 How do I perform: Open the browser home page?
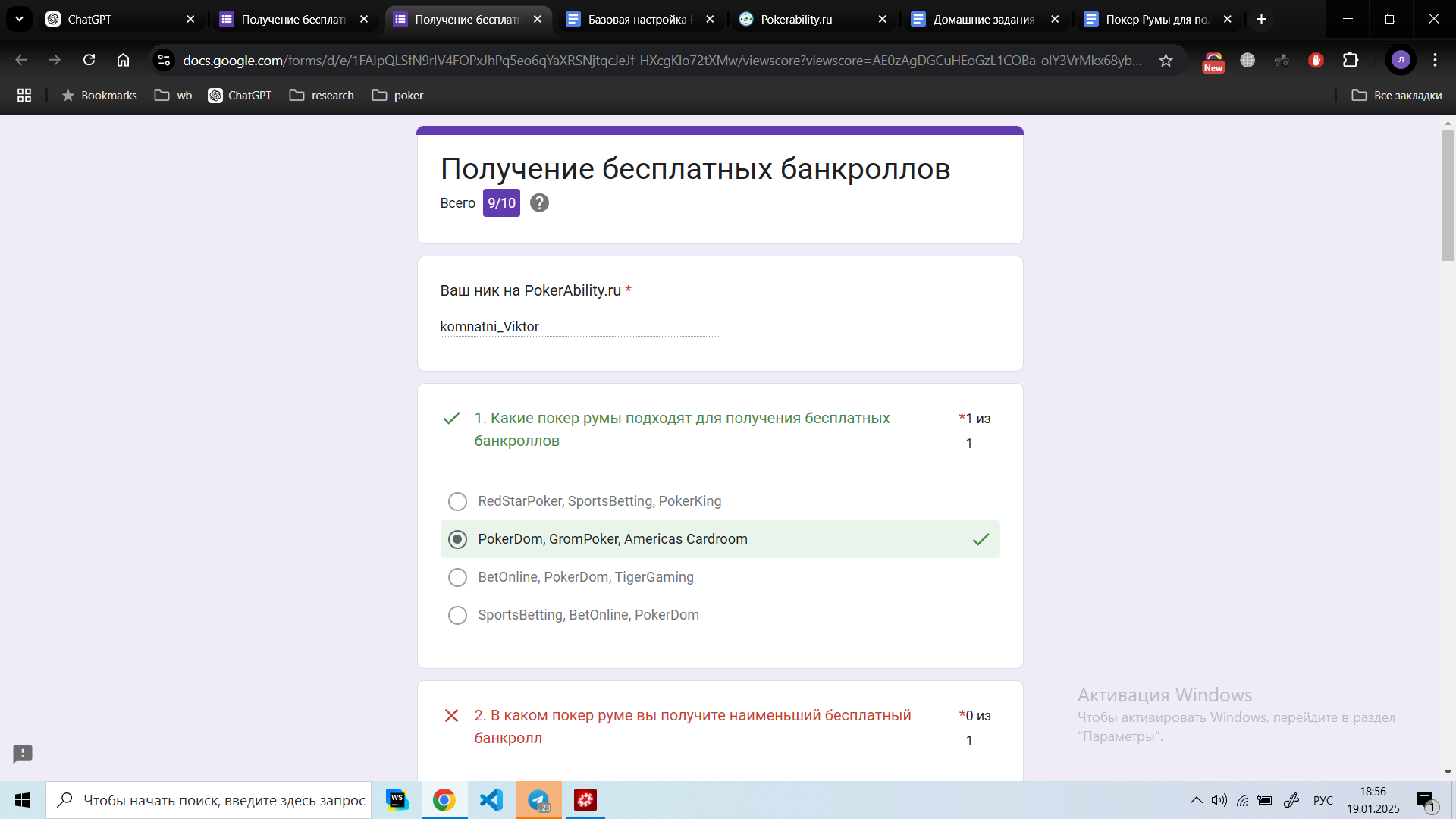(123, 60)
